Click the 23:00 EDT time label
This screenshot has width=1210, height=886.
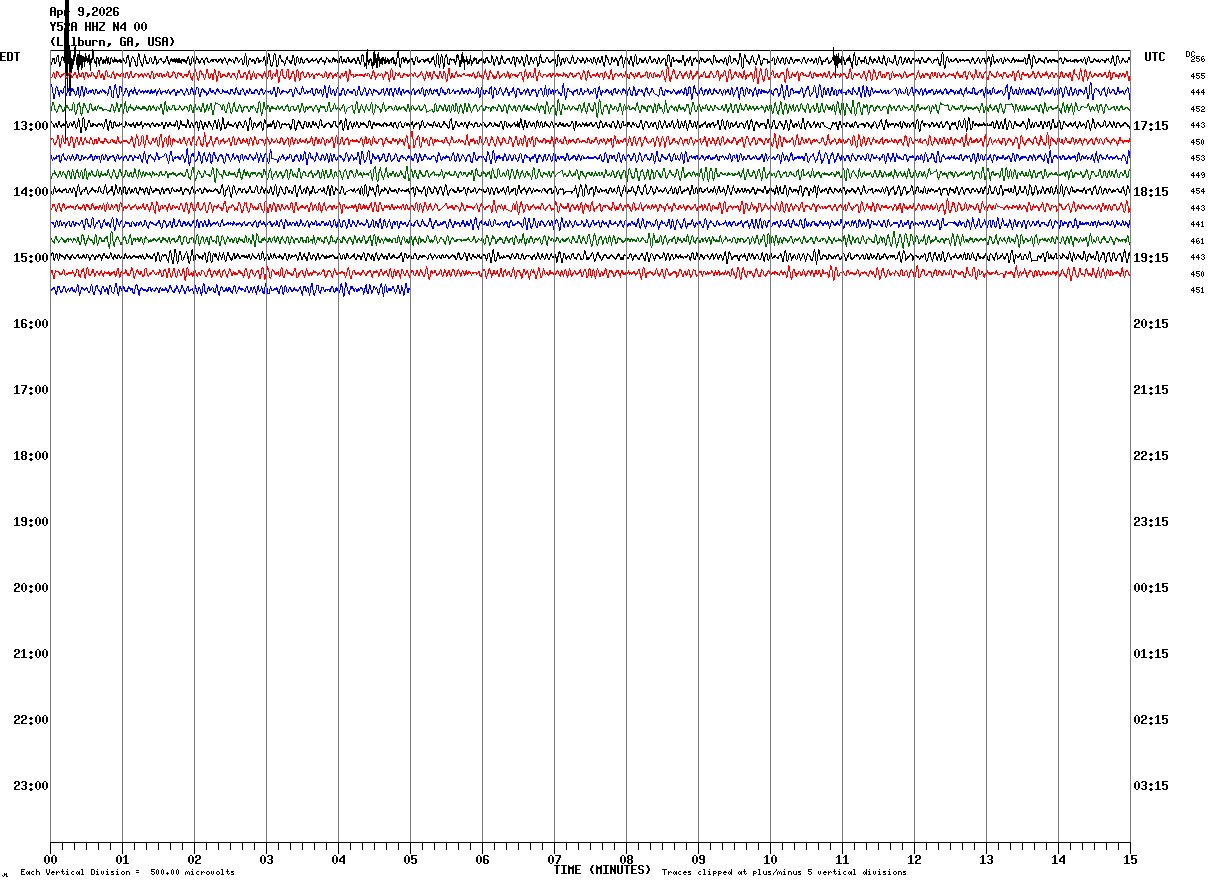click(31, 786)
